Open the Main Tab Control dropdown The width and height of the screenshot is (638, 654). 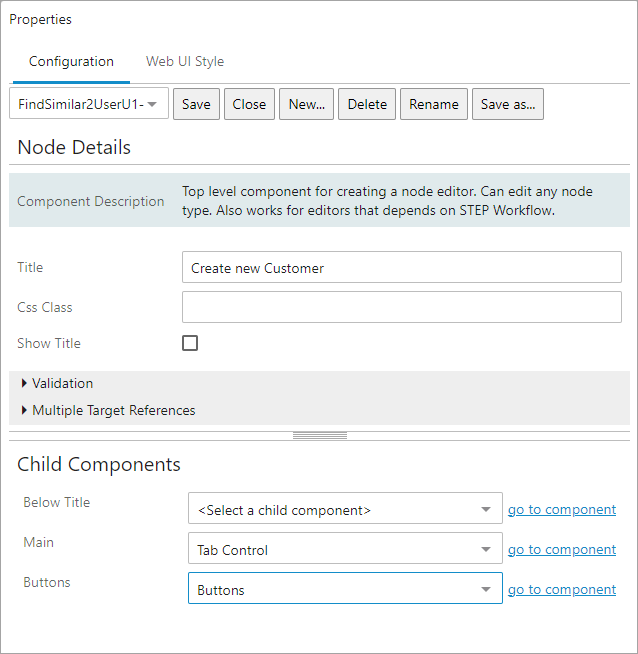(x=345, y=548)
